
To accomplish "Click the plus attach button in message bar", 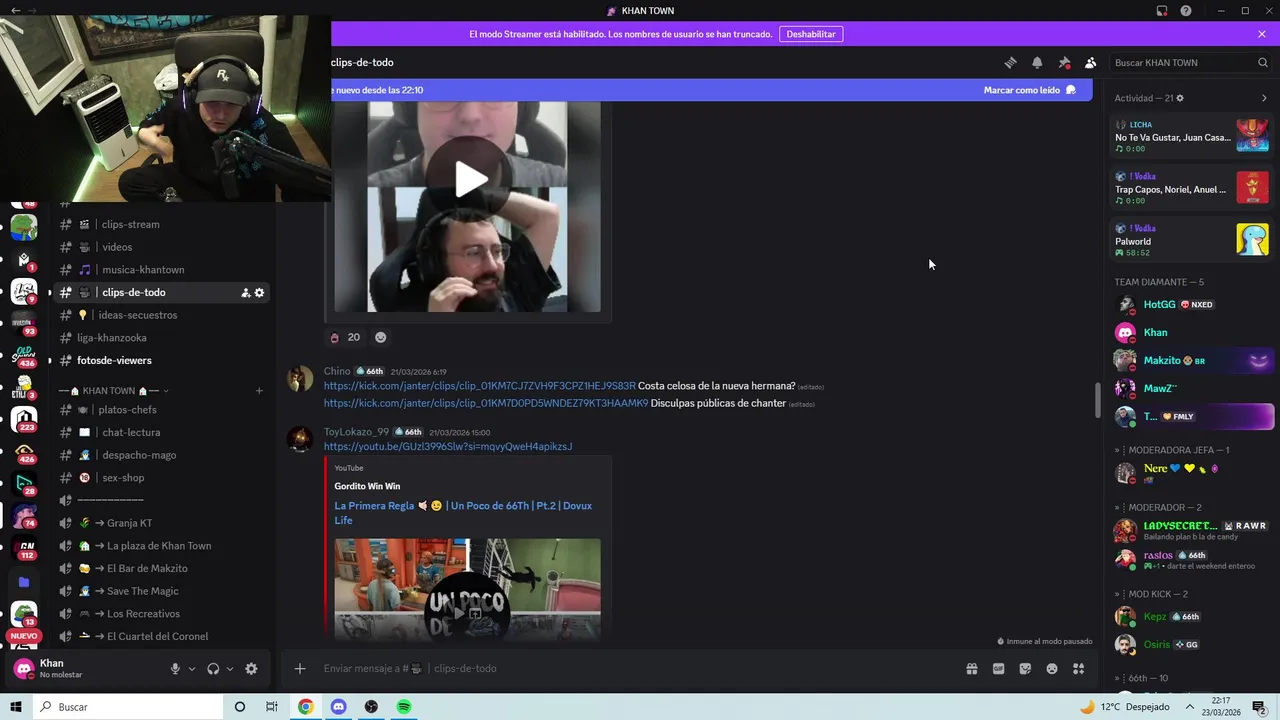I will coord(300,668).
